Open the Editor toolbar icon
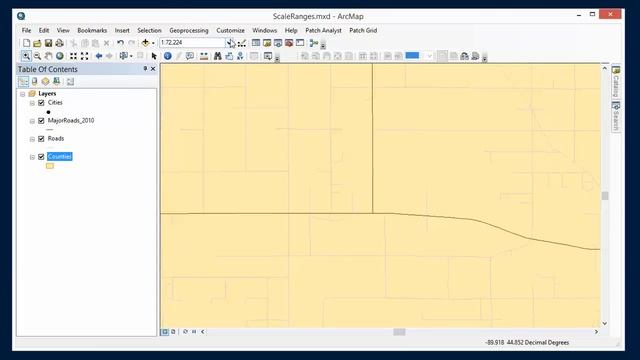Image resolution: width=640 pixels, height=360 pixels. (x=242, y=43)
